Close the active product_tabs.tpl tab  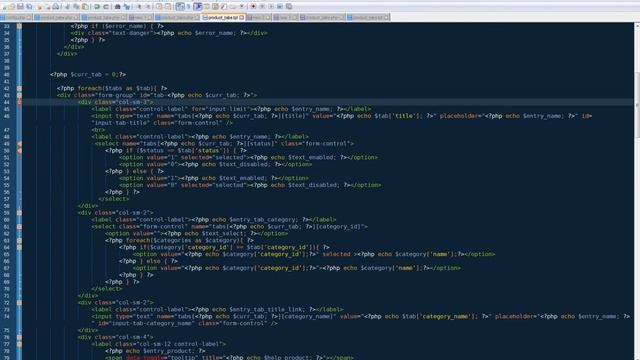click(242, 18)
